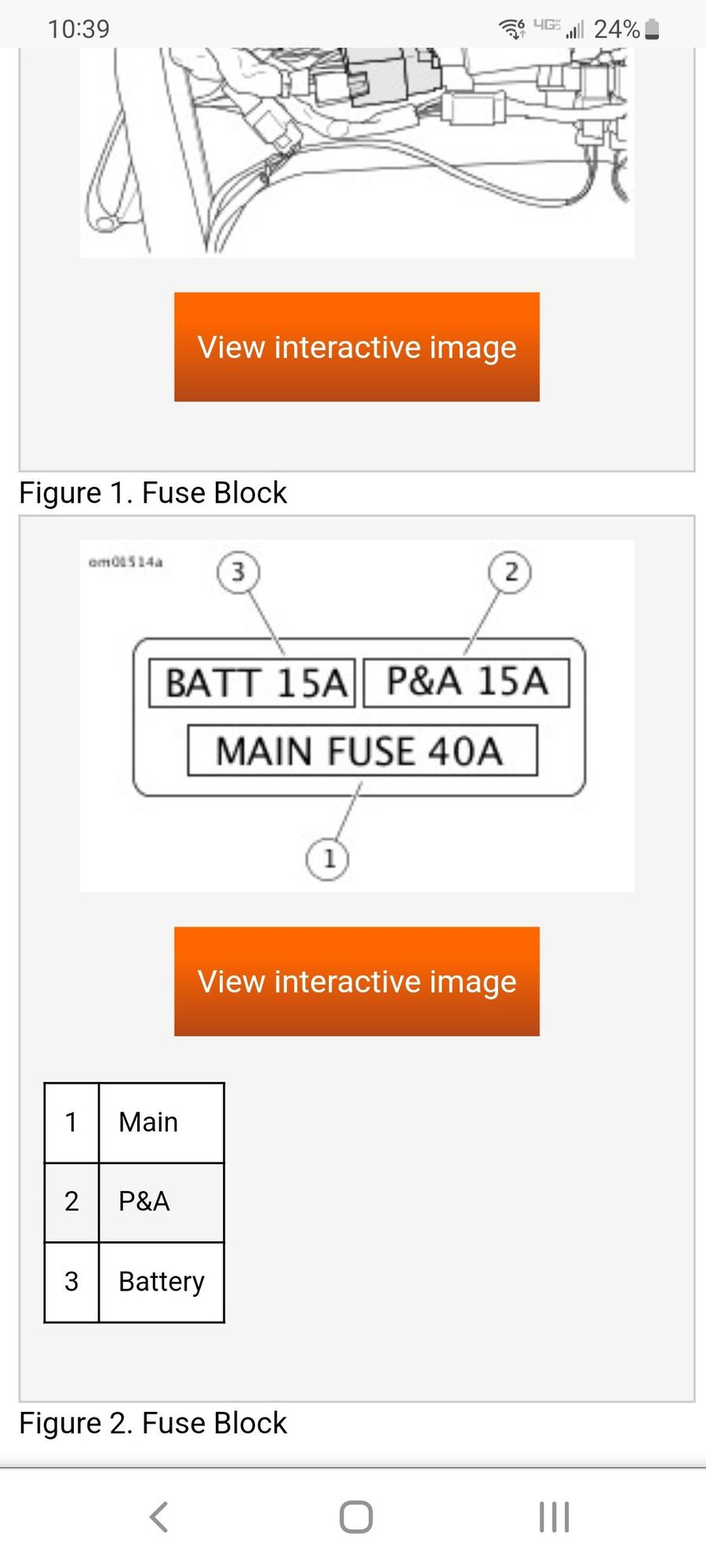Tap the Figure 1. Fuse Block caption
The width and height of the screenshot is (706, 1568).
click(153, 493)
